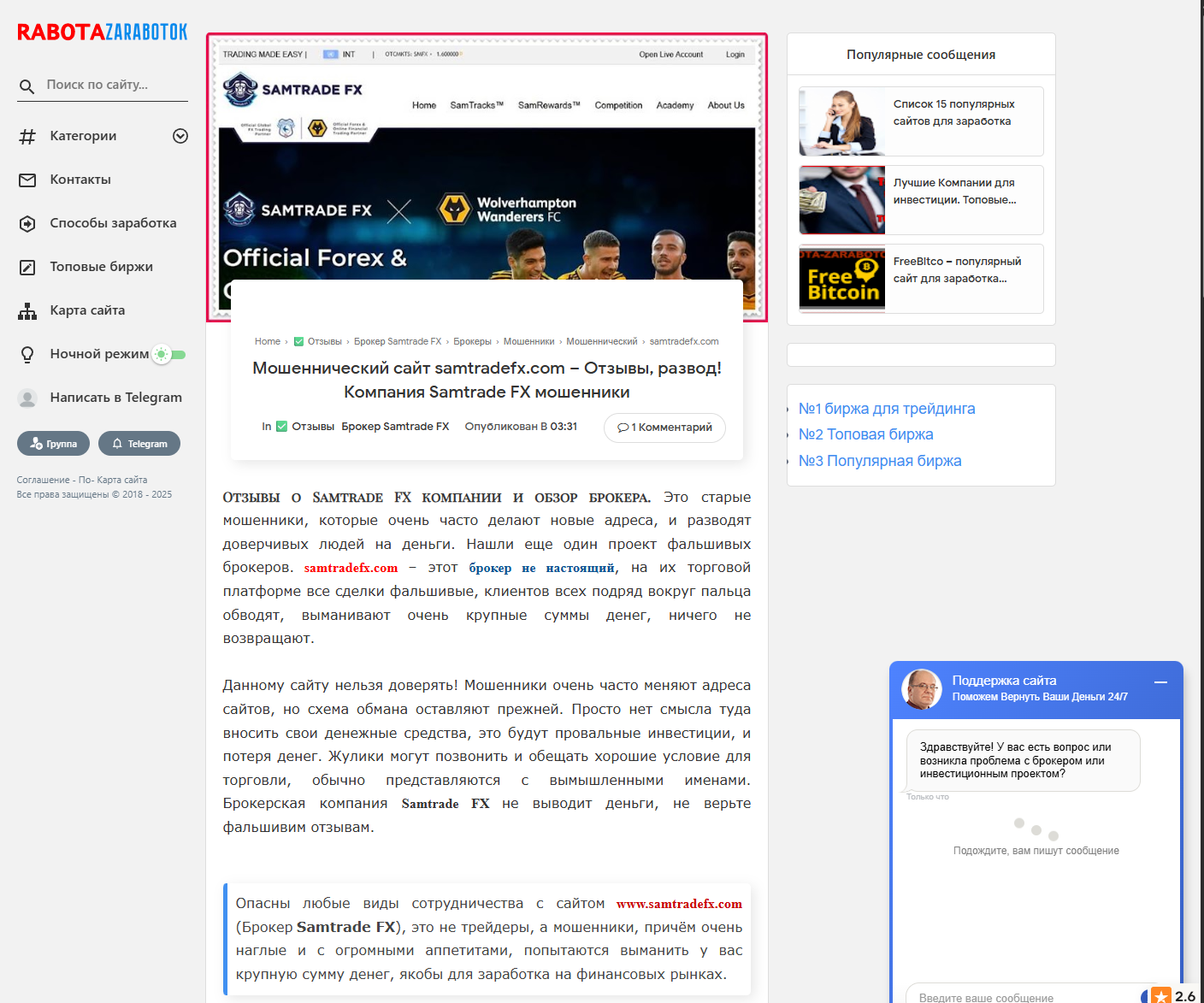The image size is (1204, 1003).
Task: Click the hashtag Категории icon
Action: point(27,137)
